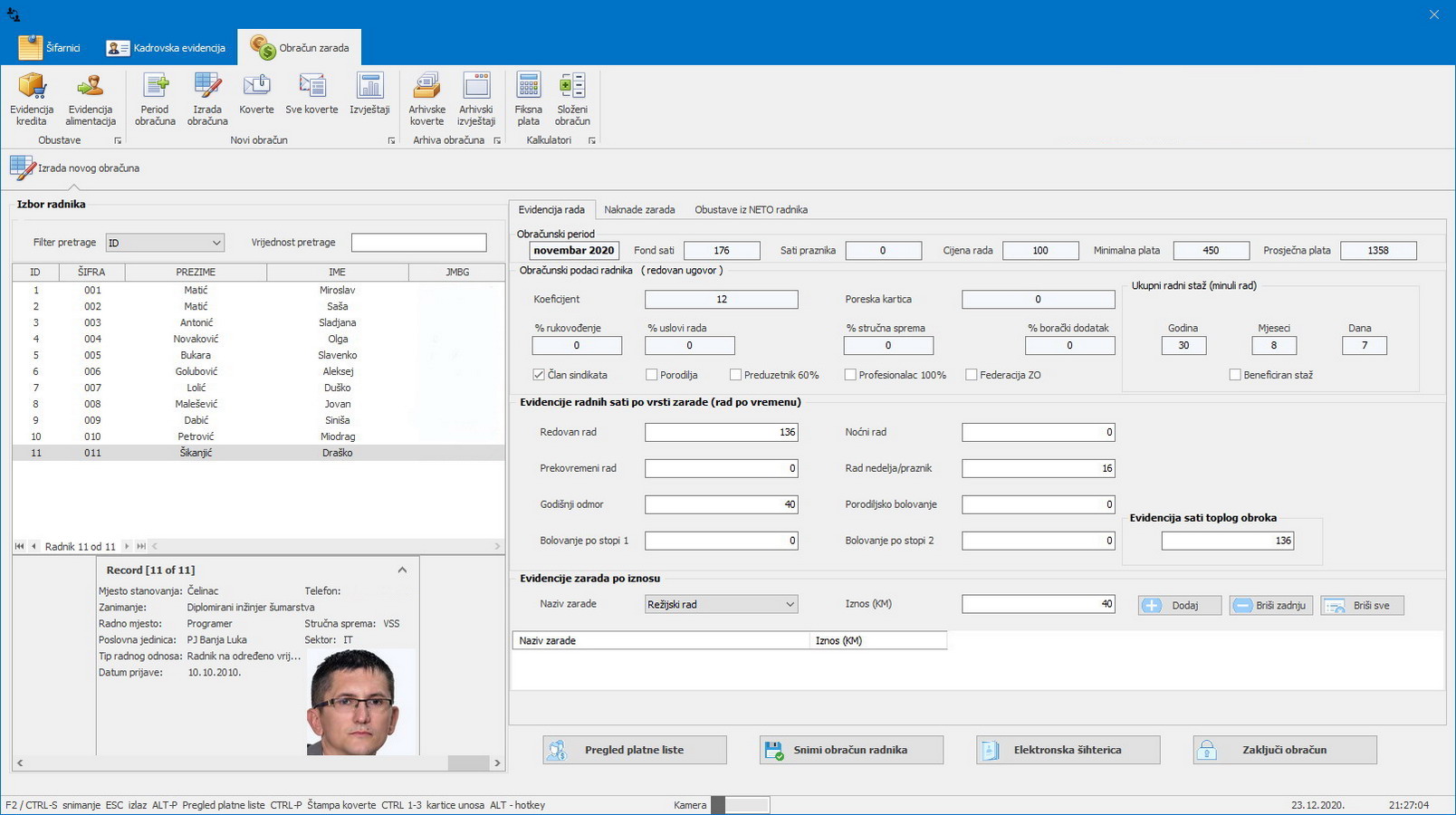Select worker row Matić Miroslav

[258, 290]
